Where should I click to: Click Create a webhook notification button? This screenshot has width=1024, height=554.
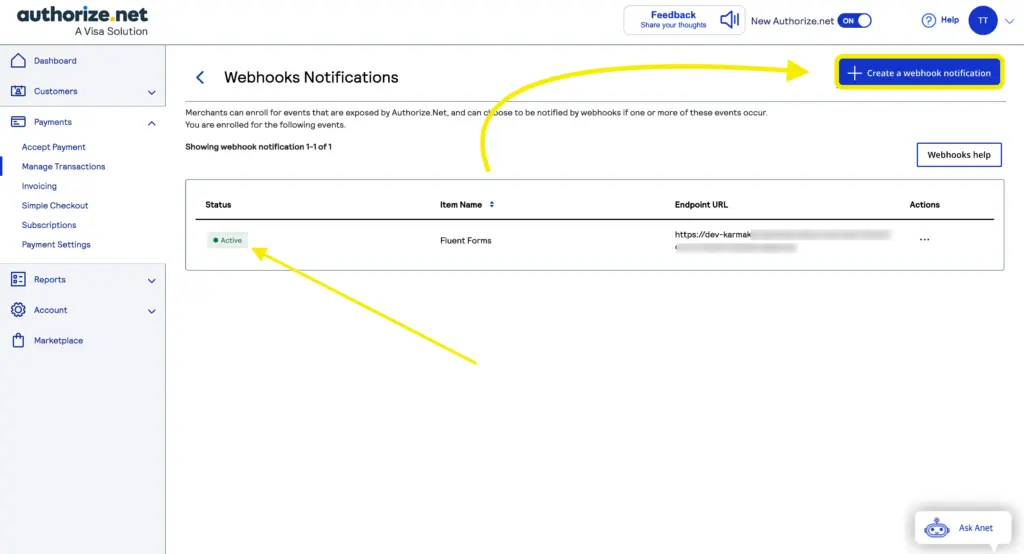920,73
